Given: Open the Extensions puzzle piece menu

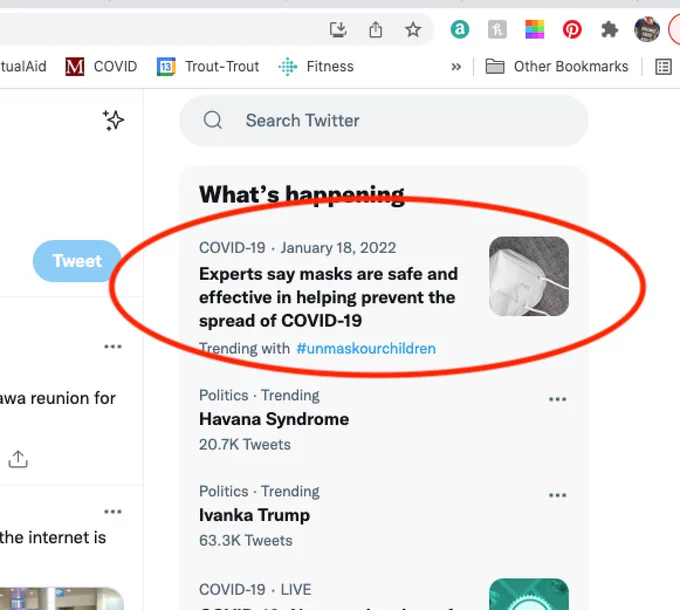Looking at the screenshot, I should pyautogui.click(x=609, y=30).
